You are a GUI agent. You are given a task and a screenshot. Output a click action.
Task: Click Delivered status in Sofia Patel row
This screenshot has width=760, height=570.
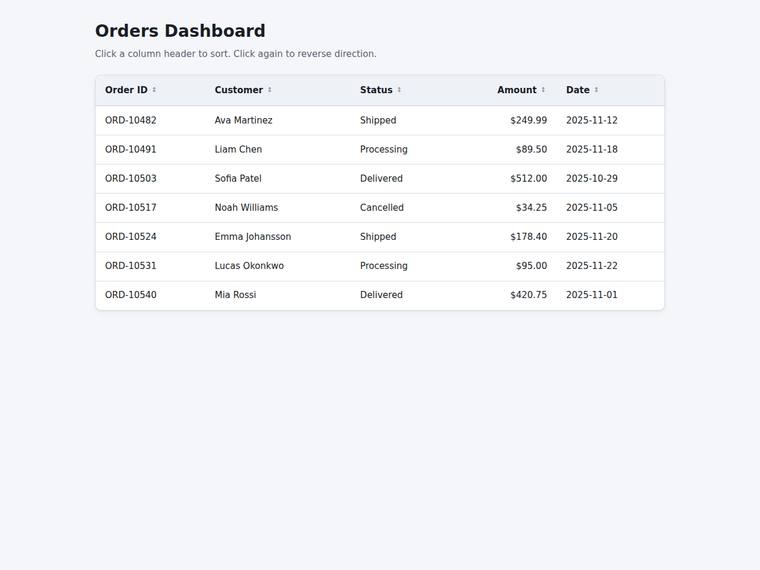(x=381, y=178)
